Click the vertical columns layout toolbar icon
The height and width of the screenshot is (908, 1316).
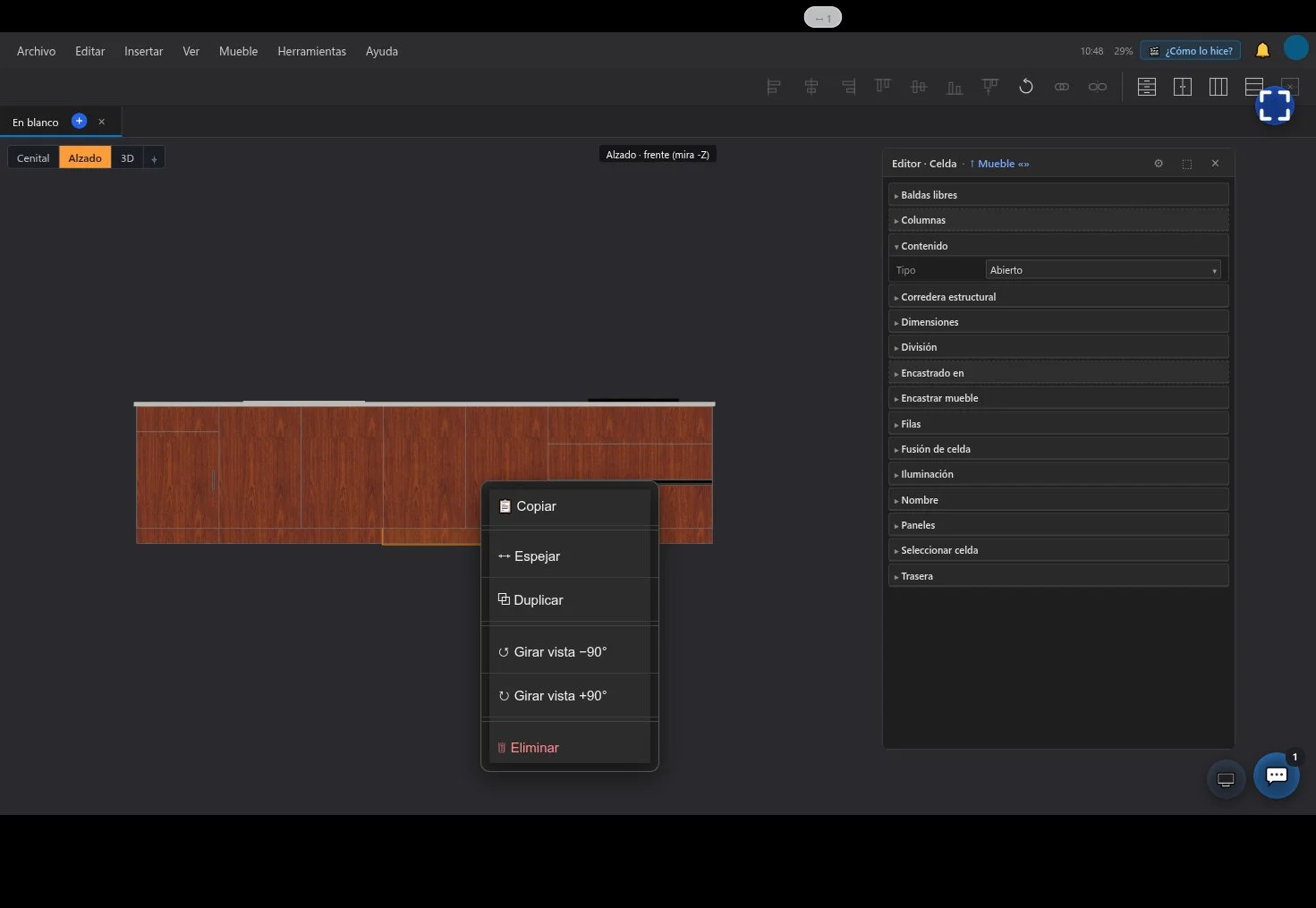pyautogui.click(x=1218, y=87)
